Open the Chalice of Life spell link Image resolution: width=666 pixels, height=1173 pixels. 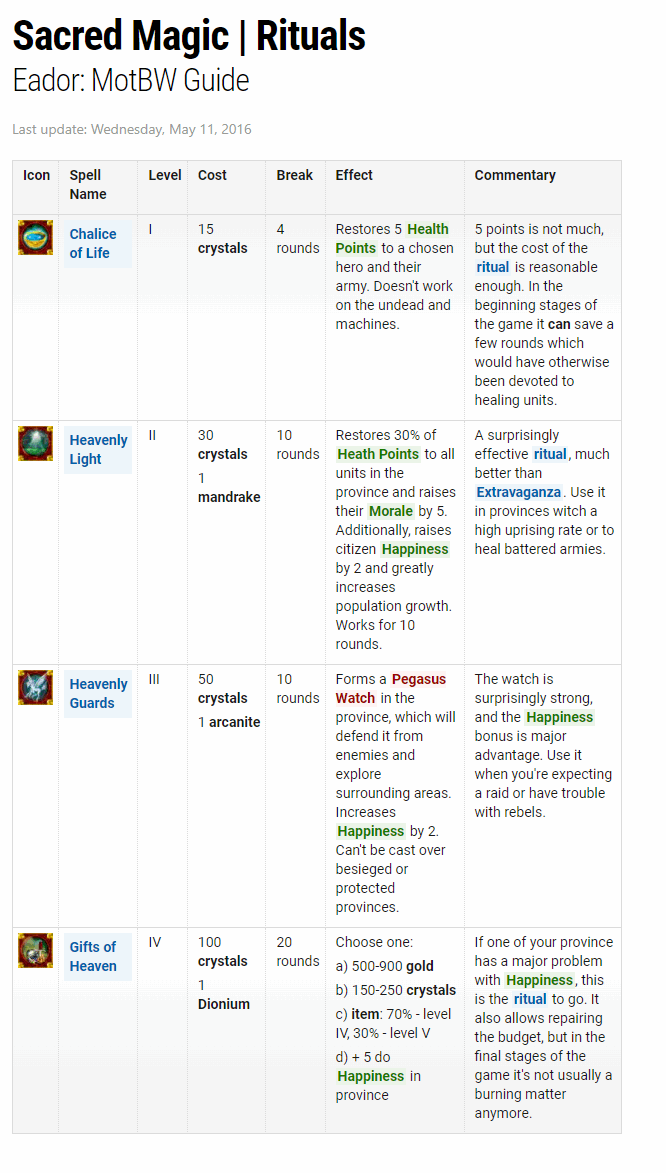pyautogui.click(x=92, y=243)
